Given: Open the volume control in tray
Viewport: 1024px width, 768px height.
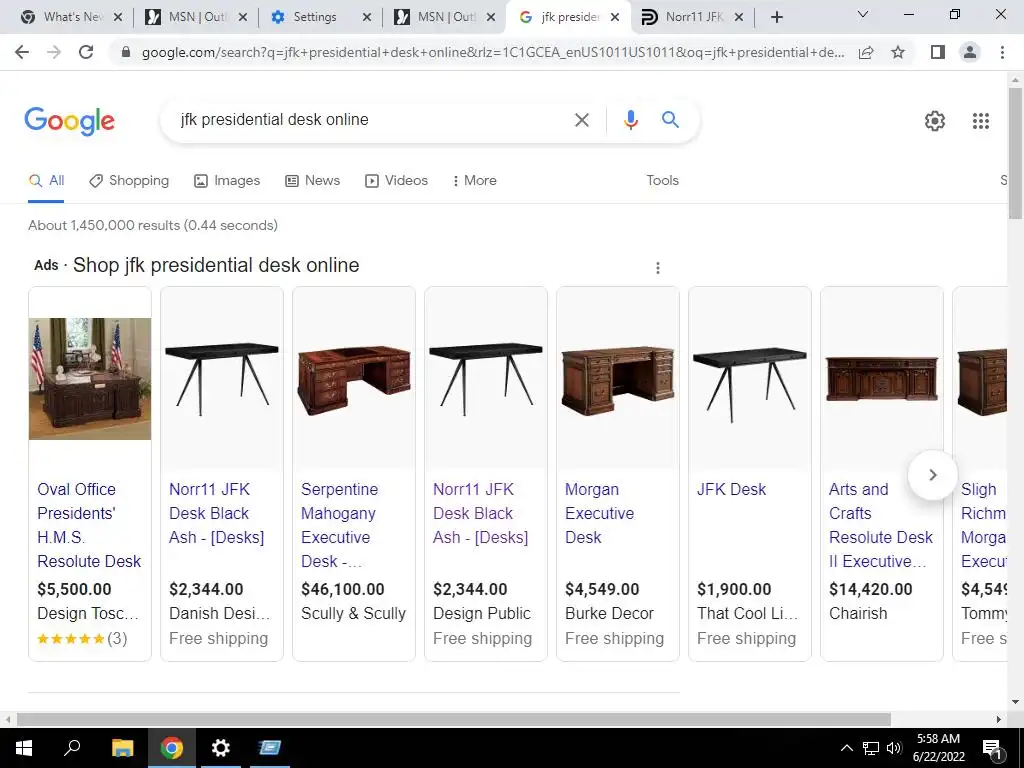Looking at the screenshot, I should [894, 748].
